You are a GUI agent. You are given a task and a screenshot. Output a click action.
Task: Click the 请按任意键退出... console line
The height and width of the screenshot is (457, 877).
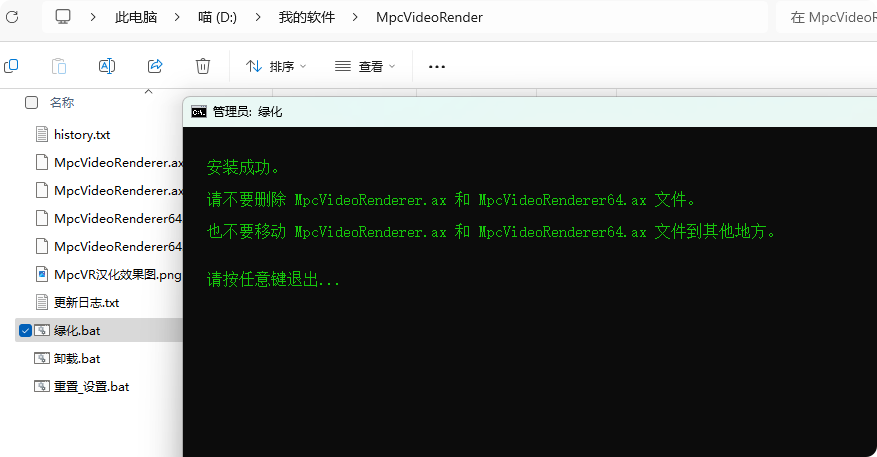[x=273, y=279]
